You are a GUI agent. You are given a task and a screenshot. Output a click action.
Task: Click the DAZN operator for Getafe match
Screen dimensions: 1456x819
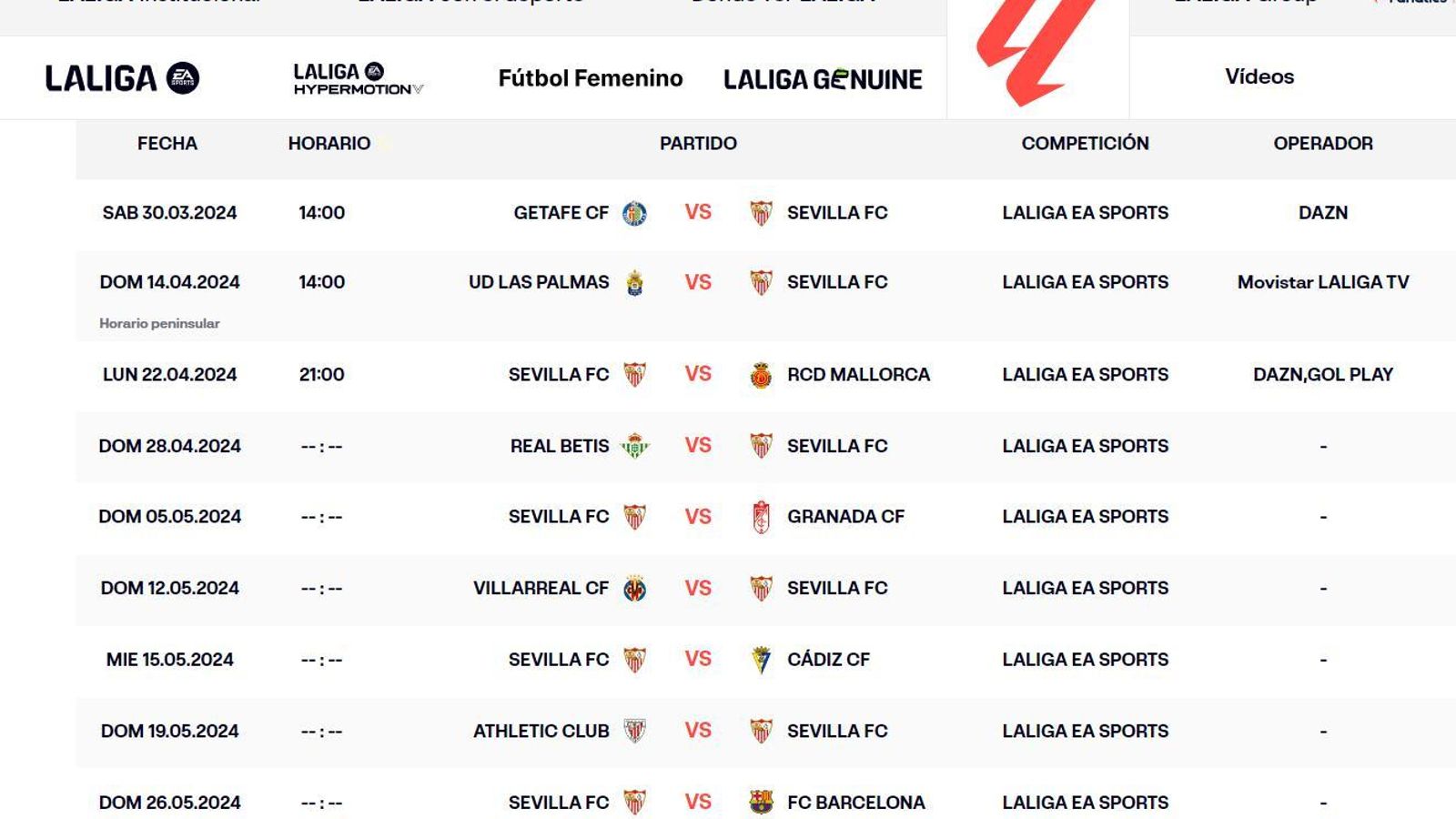(1321, 213)
